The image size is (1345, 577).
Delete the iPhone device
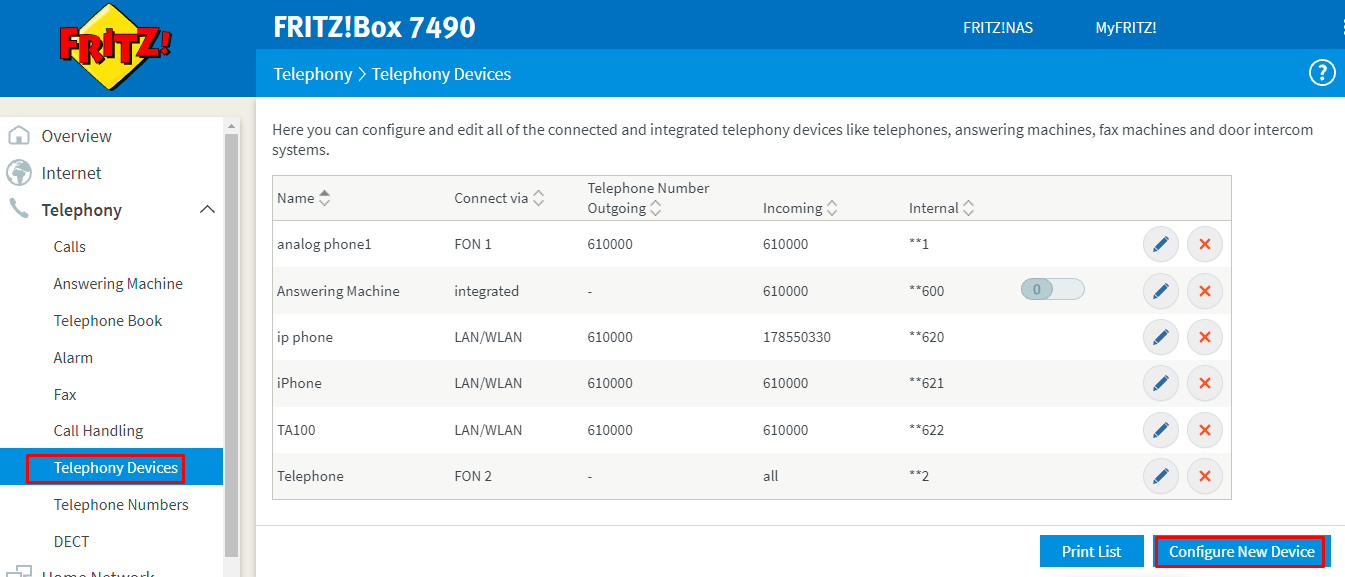1205,383
